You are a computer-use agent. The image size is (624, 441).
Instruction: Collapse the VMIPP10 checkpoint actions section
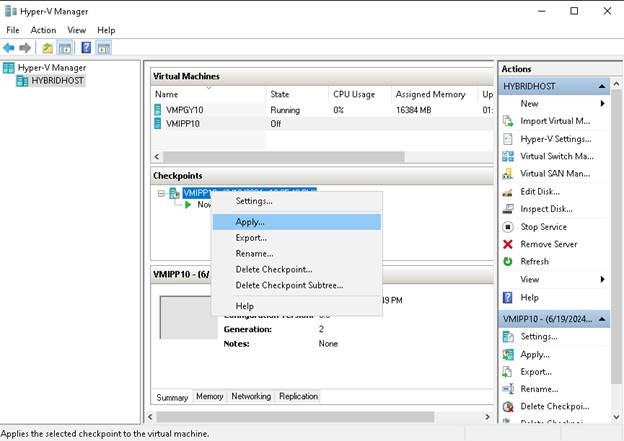click(x=602, y=319)
